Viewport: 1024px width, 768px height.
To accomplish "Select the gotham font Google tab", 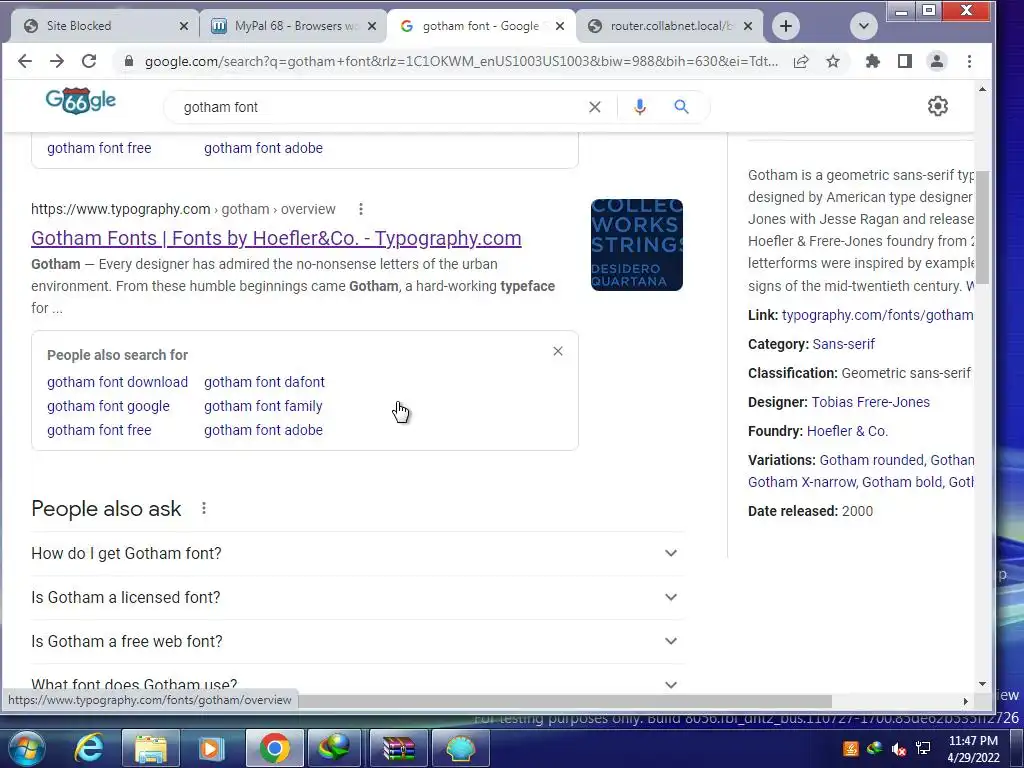I will click(481, 26).
